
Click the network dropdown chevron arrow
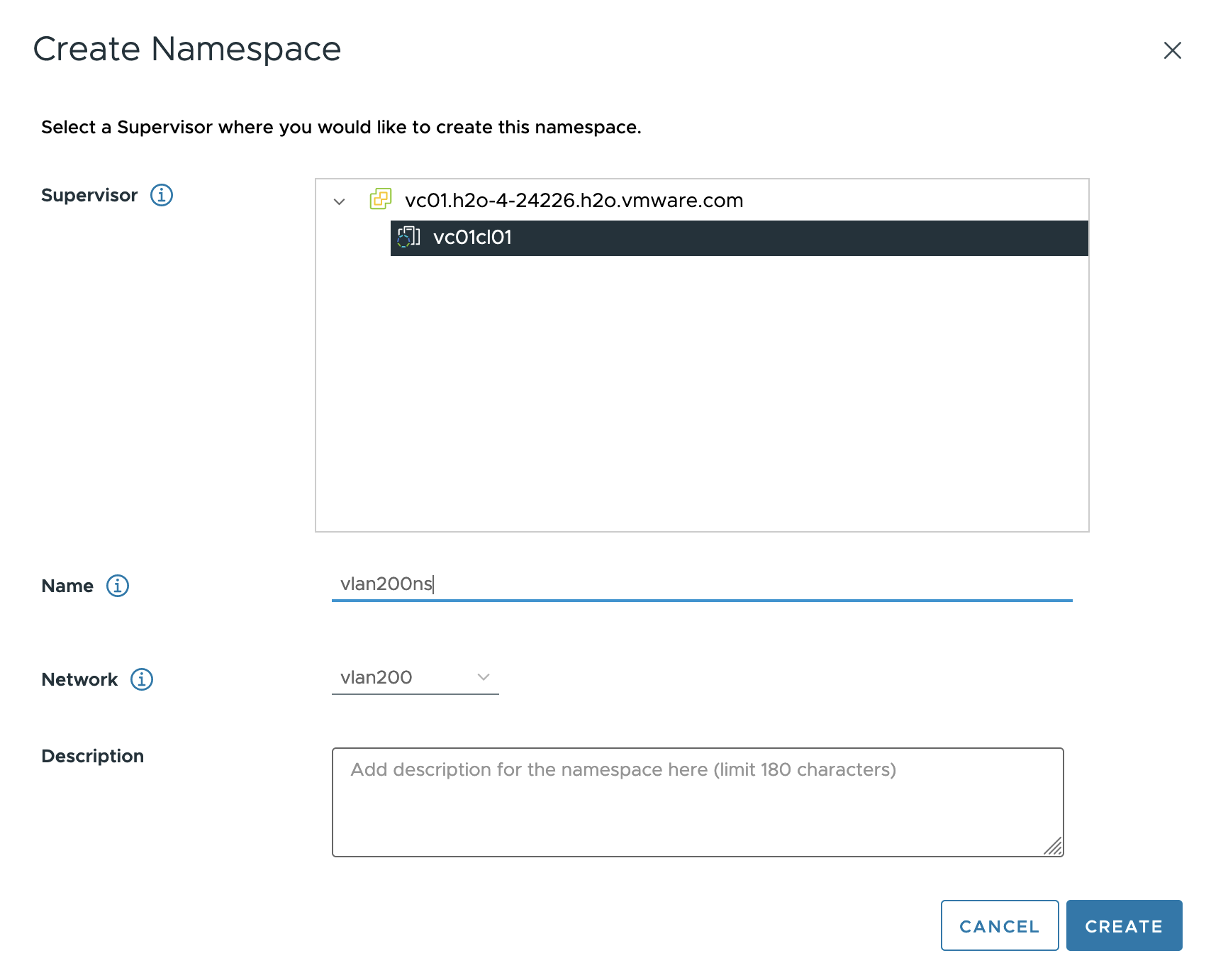(x=484, y=677)
